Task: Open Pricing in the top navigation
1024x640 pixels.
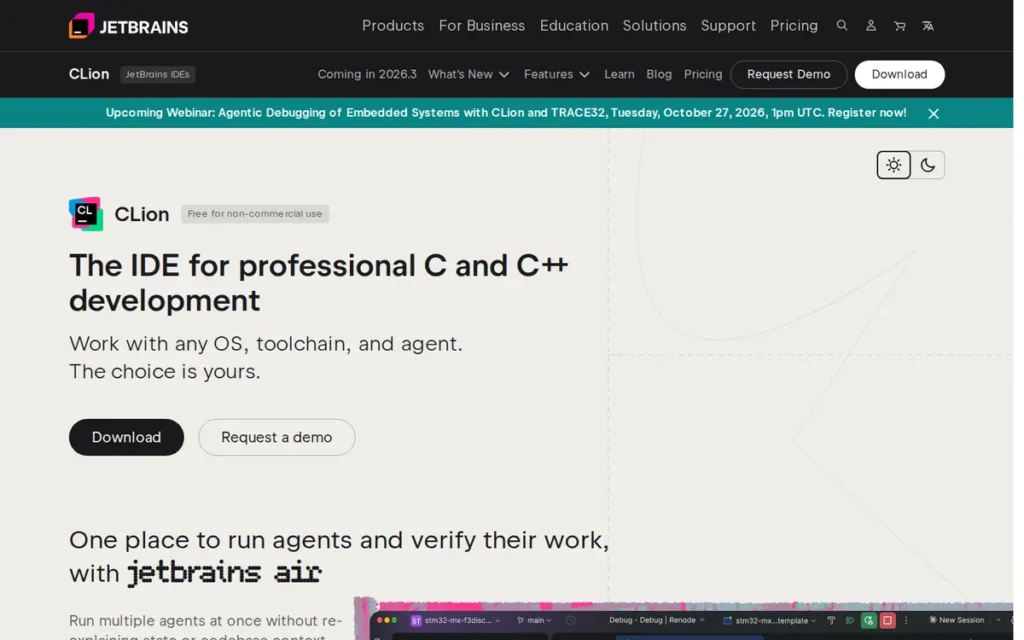Action: tap(793, 25)
